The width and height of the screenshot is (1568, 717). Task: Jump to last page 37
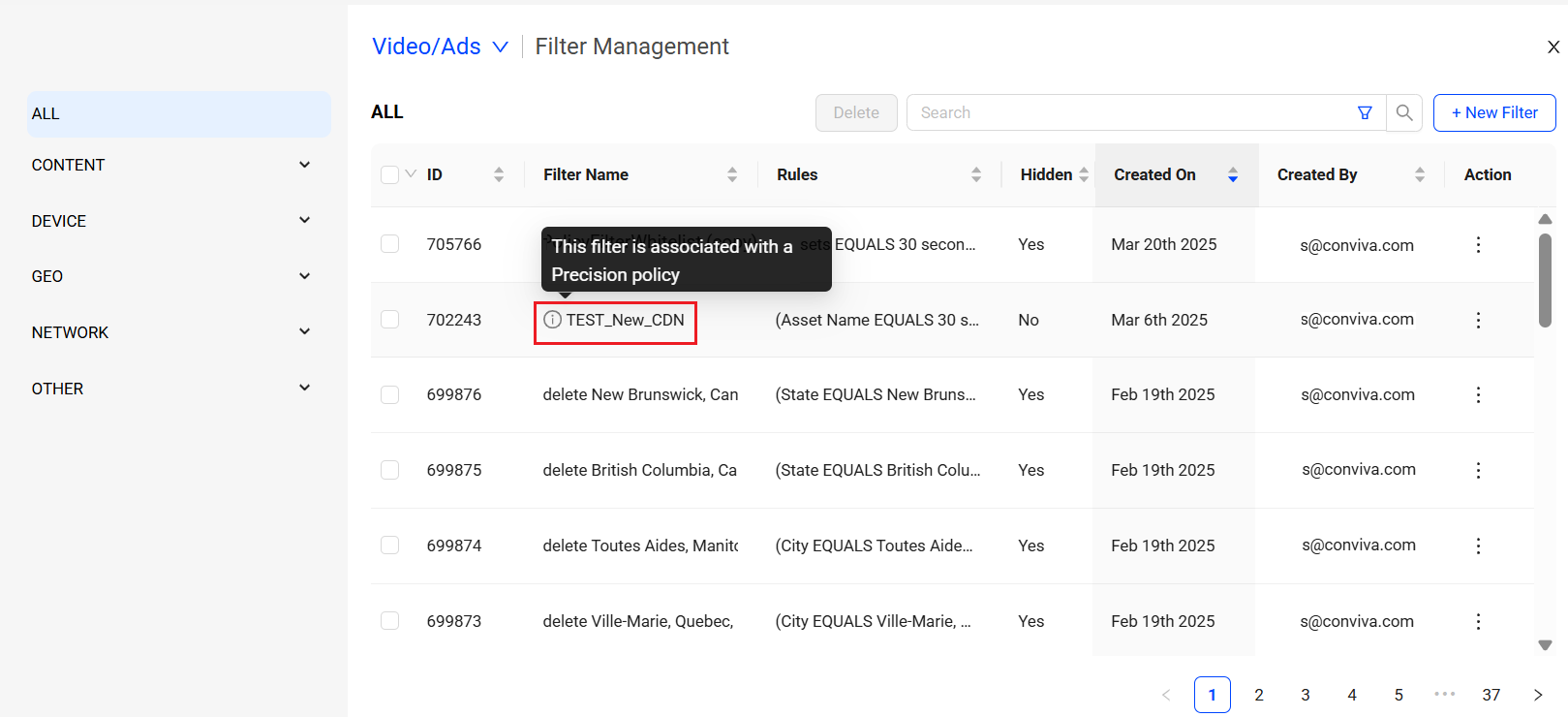[x=1491, y=695]
